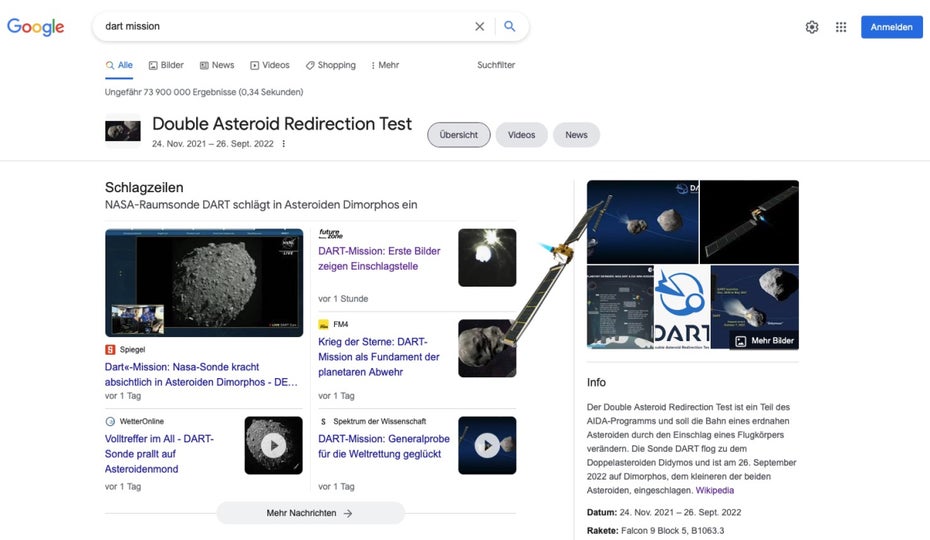Play the WetterOnline video thumbnail

[273, 445]
